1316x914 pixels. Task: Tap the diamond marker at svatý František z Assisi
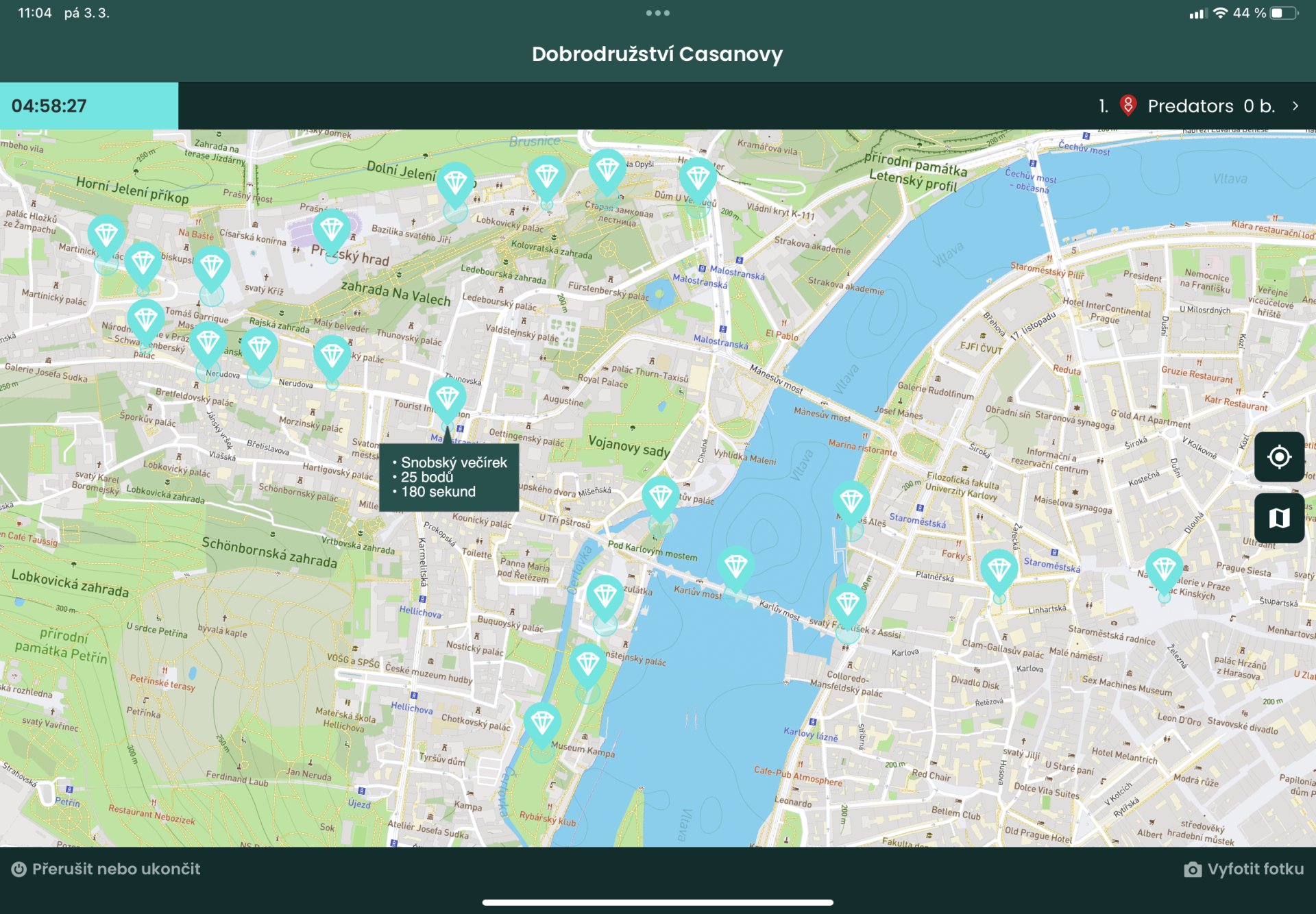[x=848, y=606]
